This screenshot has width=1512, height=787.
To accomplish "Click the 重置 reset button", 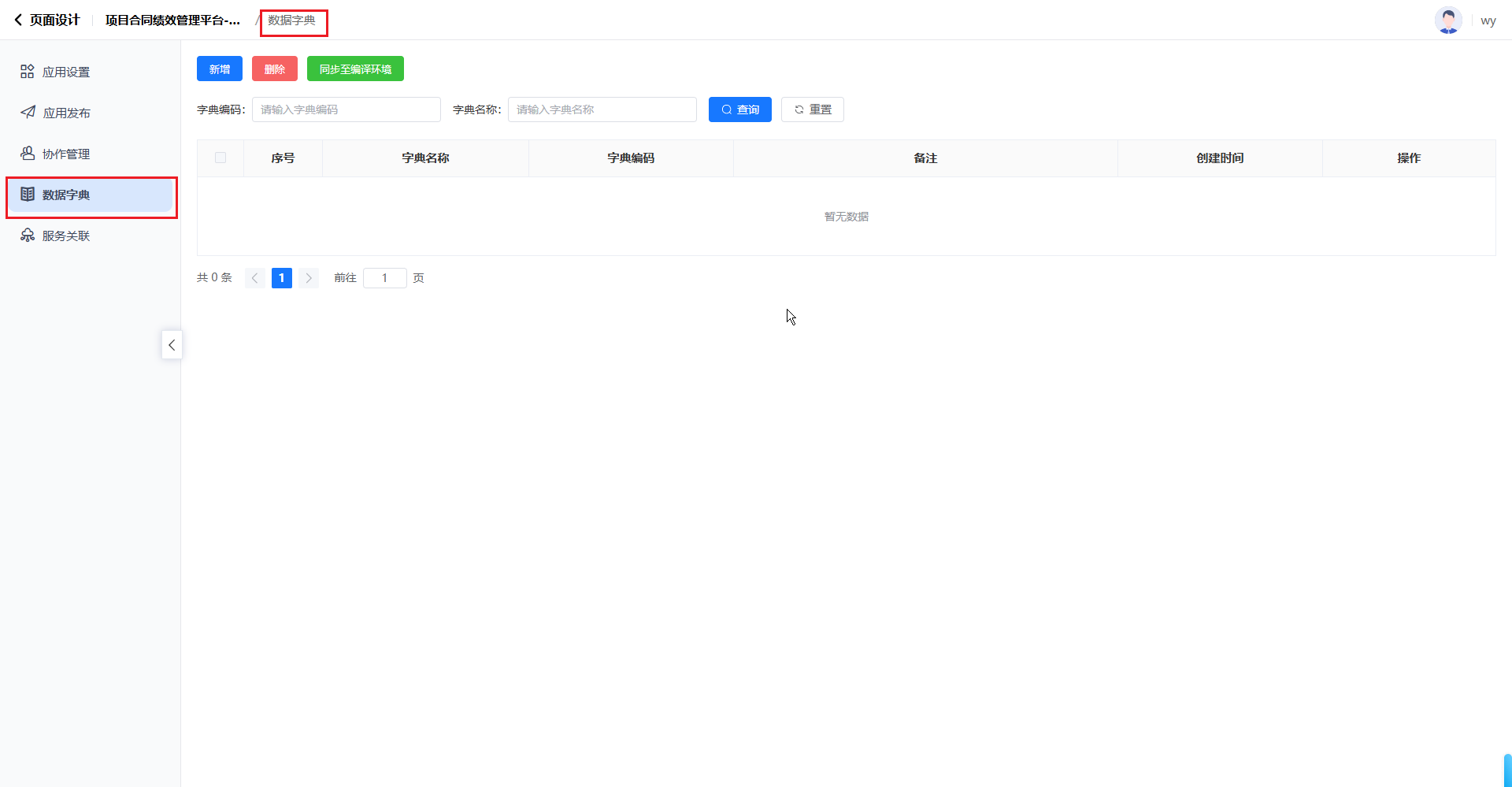I will [x=812, y=110].
